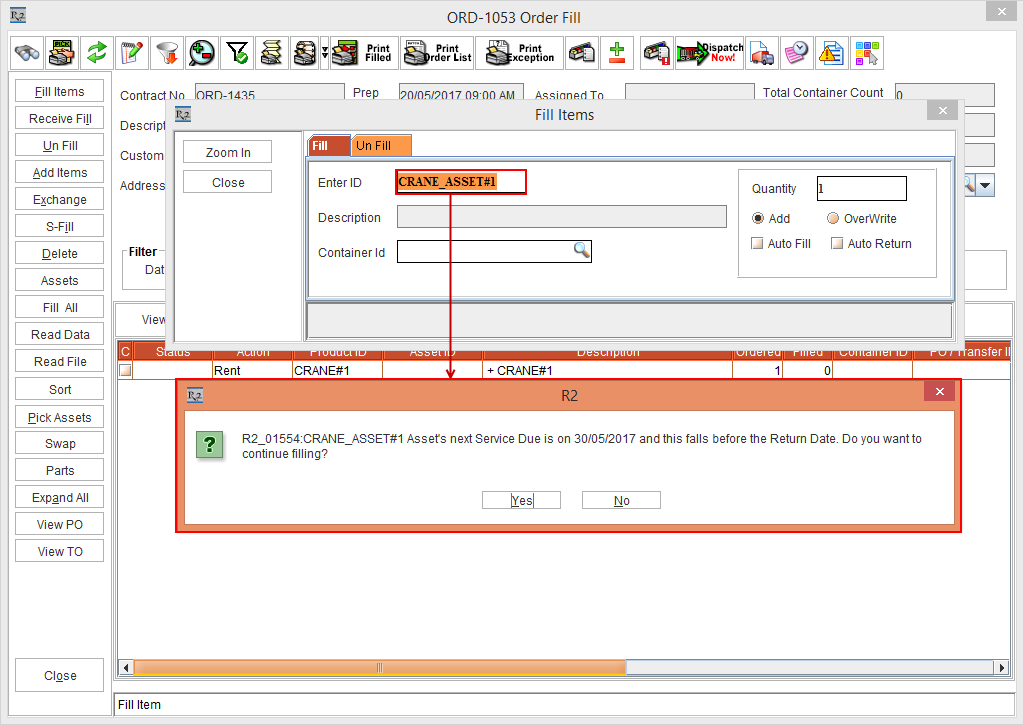
Task: Click the horizontal scrollbar under the order grid
Action: [380, 668]
